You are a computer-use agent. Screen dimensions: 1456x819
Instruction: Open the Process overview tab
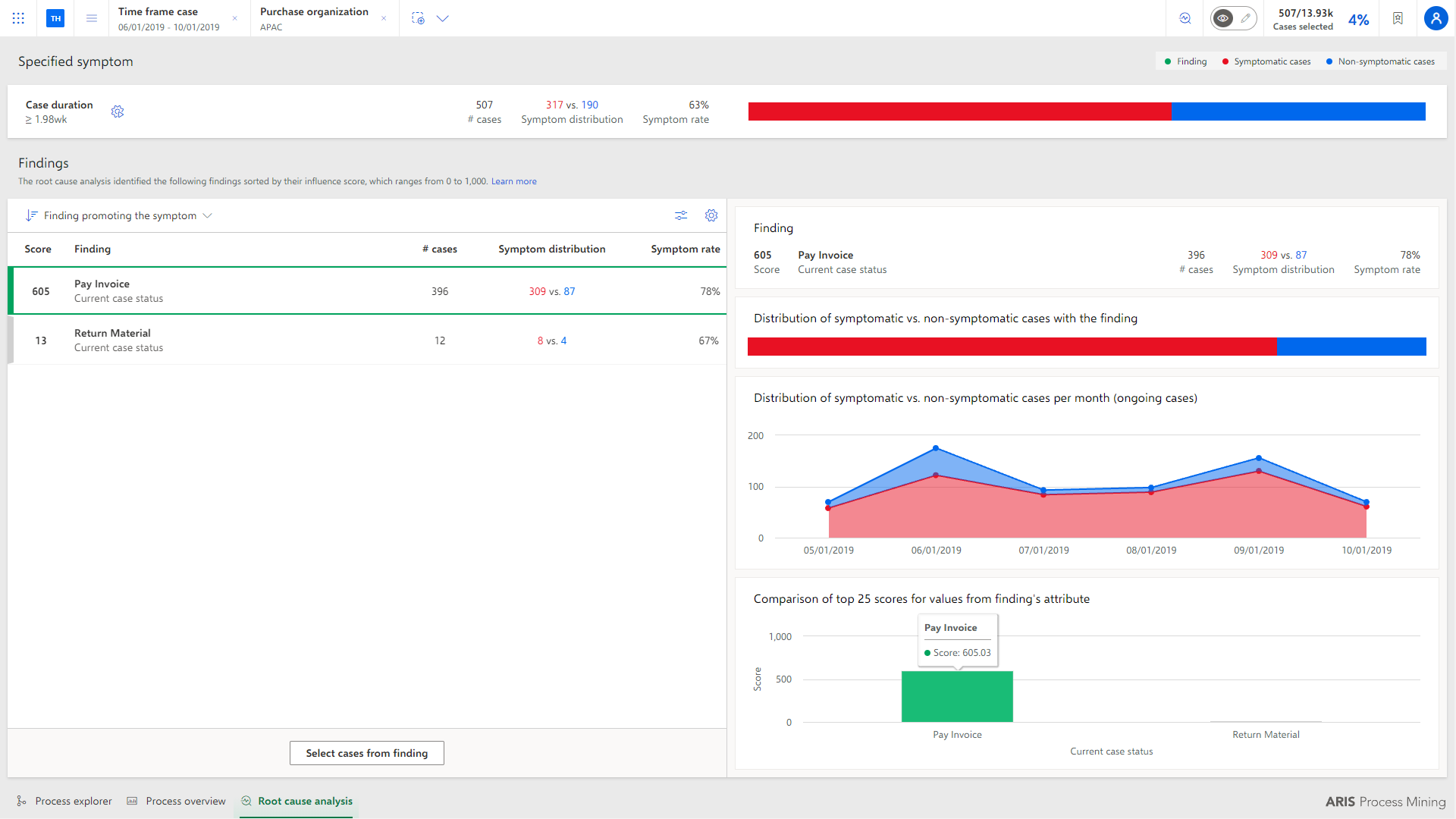pos(176,801)
